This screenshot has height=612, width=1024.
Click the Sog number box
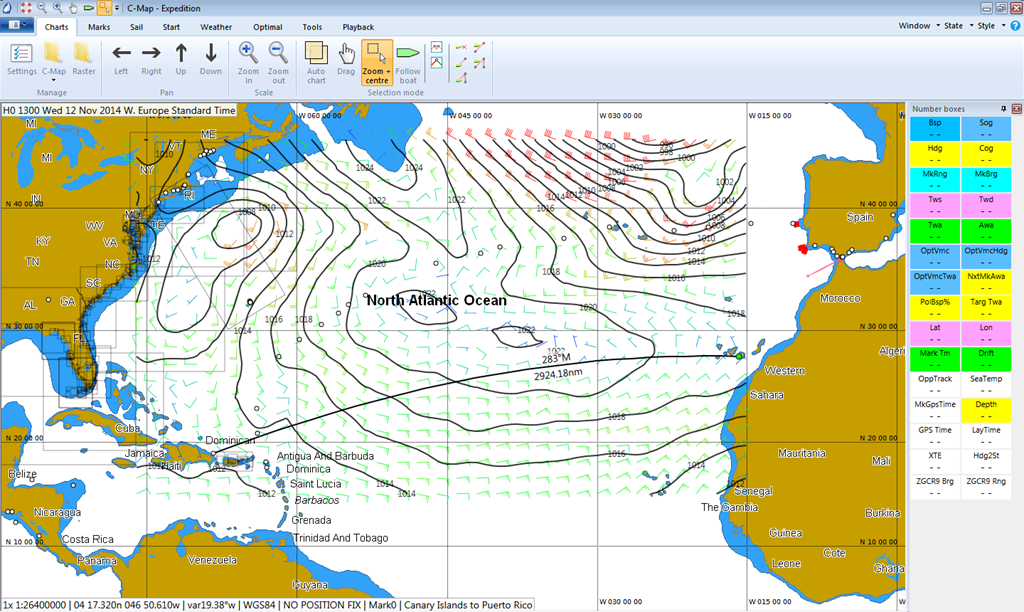[986, 128]
